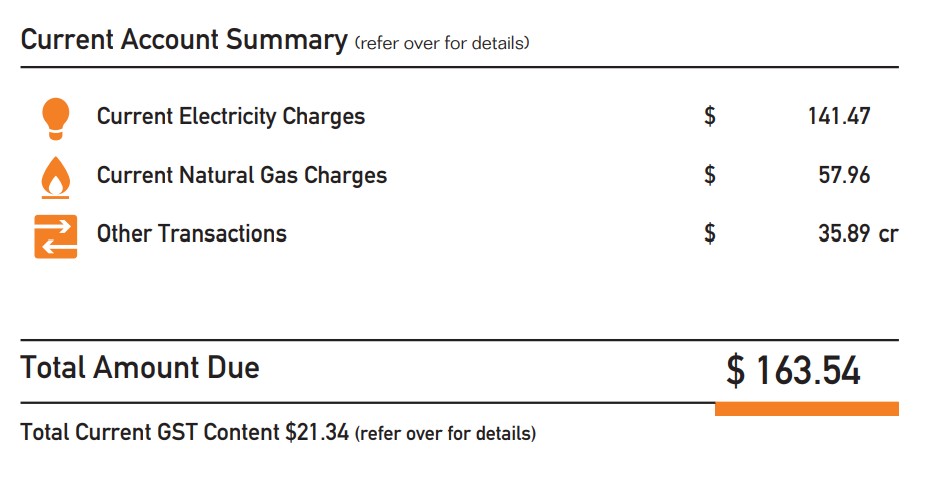Click the orange light bulb electricity icon

point(56,119)
